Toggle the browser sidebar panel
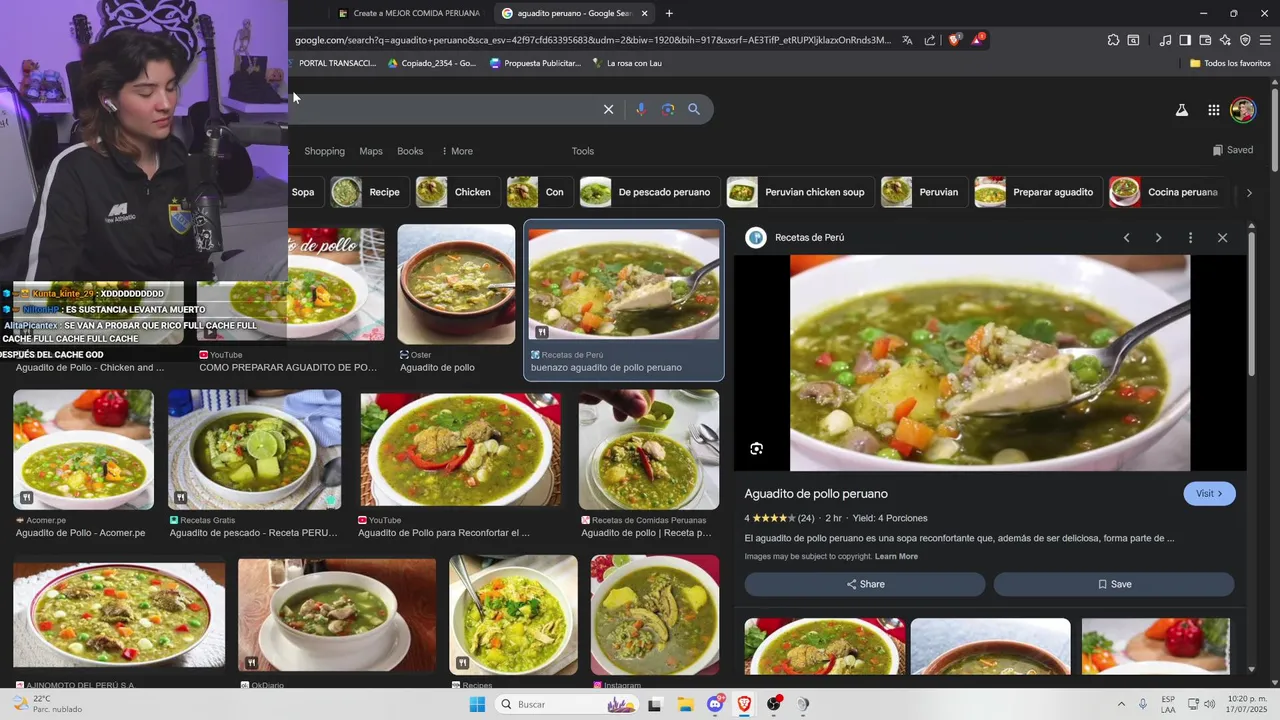1280x720 pixels. point(1185,40)
